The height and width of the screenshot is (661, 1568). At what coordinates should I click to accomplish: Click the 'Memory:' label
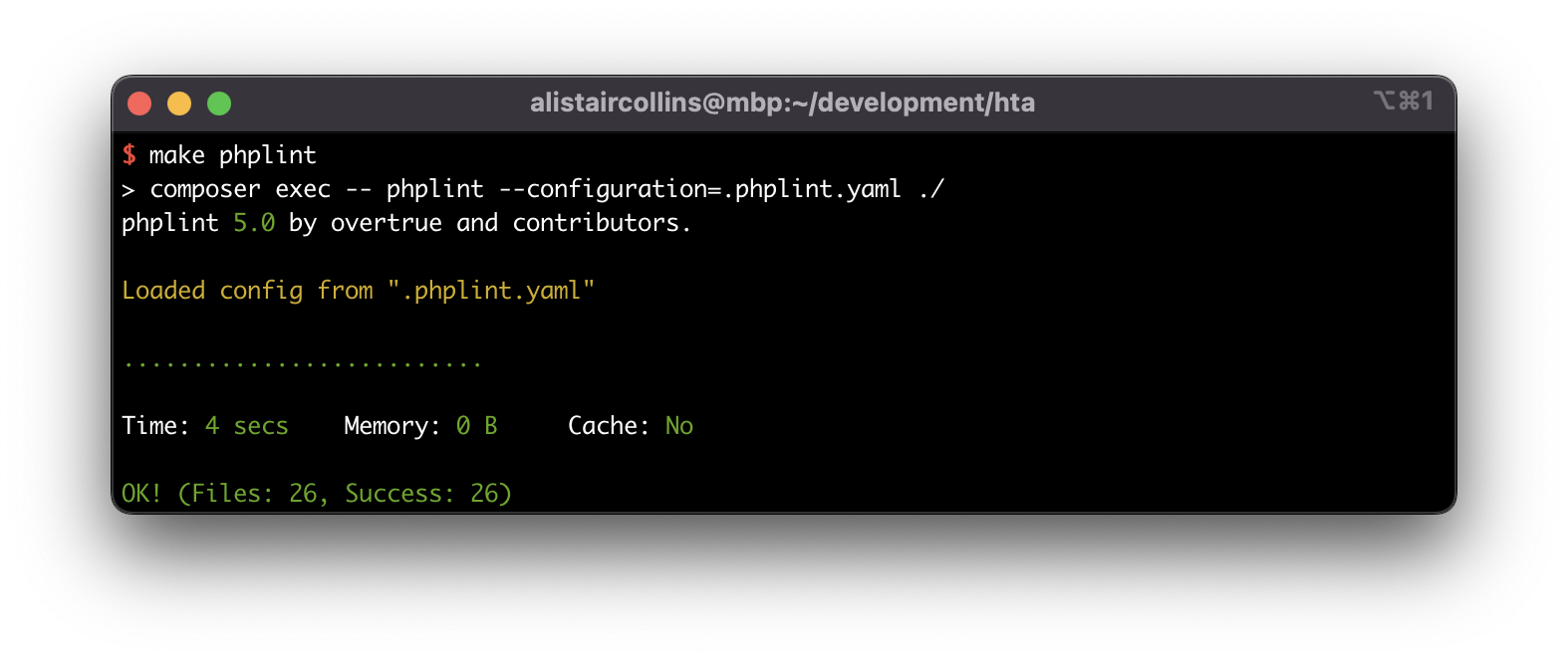[x=392, y=426]
